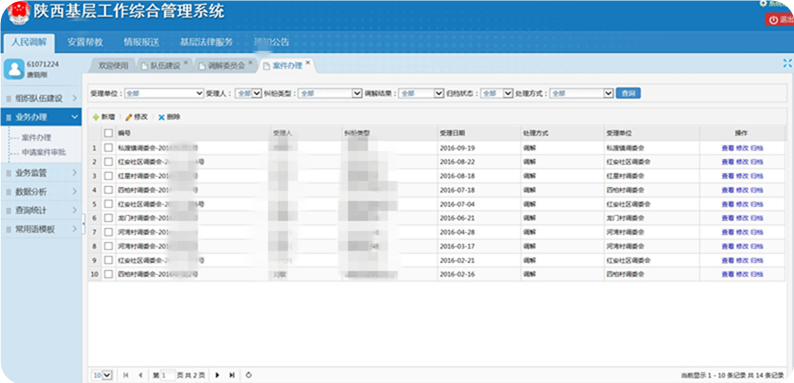Expand 查询统计 sidebar section
This screenshot has width=794, height=383.
tap(41, 210)
